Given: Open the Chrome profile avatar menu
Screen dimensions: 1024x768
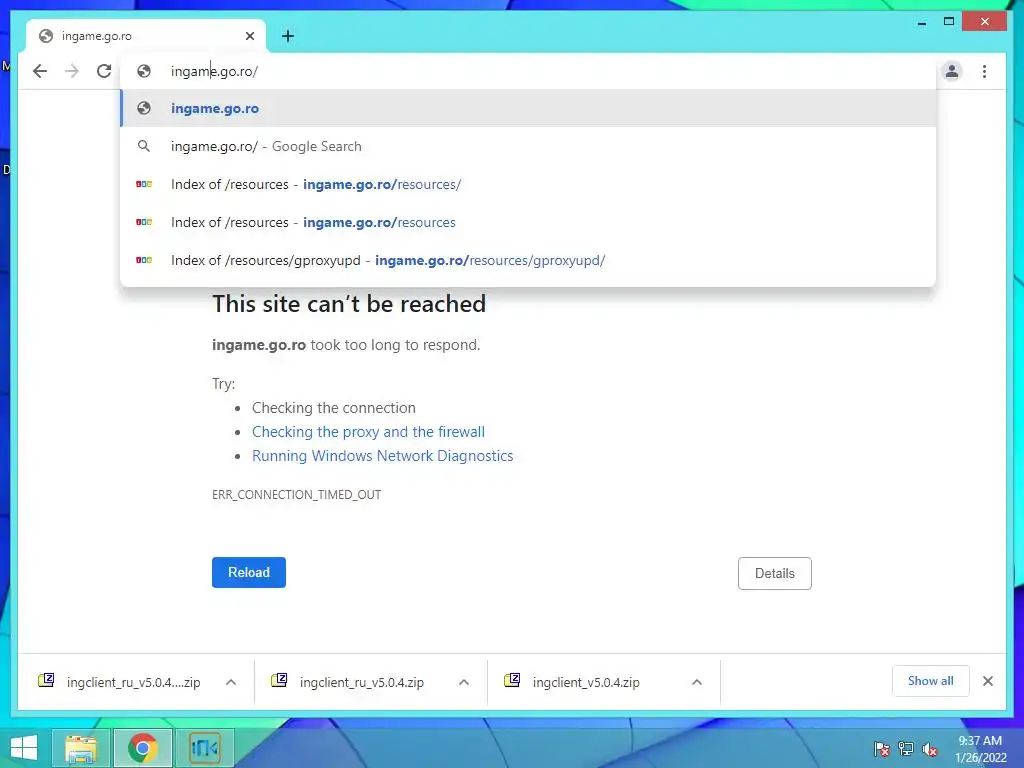Looking at the screenshot, I should (952, 71).
